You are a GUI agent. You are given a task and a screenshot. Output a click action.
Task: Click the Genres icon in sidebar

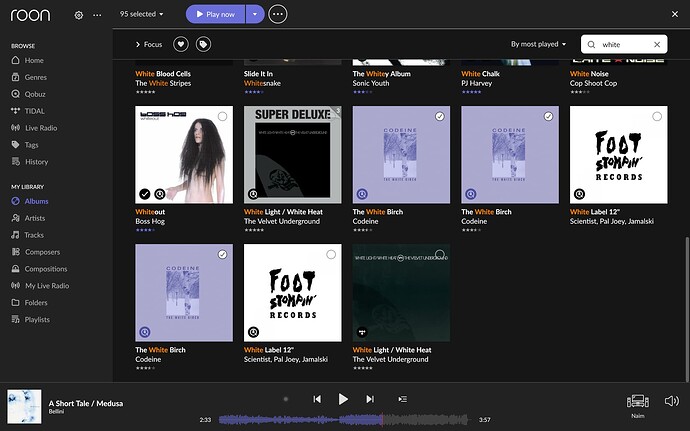point(15,77)
